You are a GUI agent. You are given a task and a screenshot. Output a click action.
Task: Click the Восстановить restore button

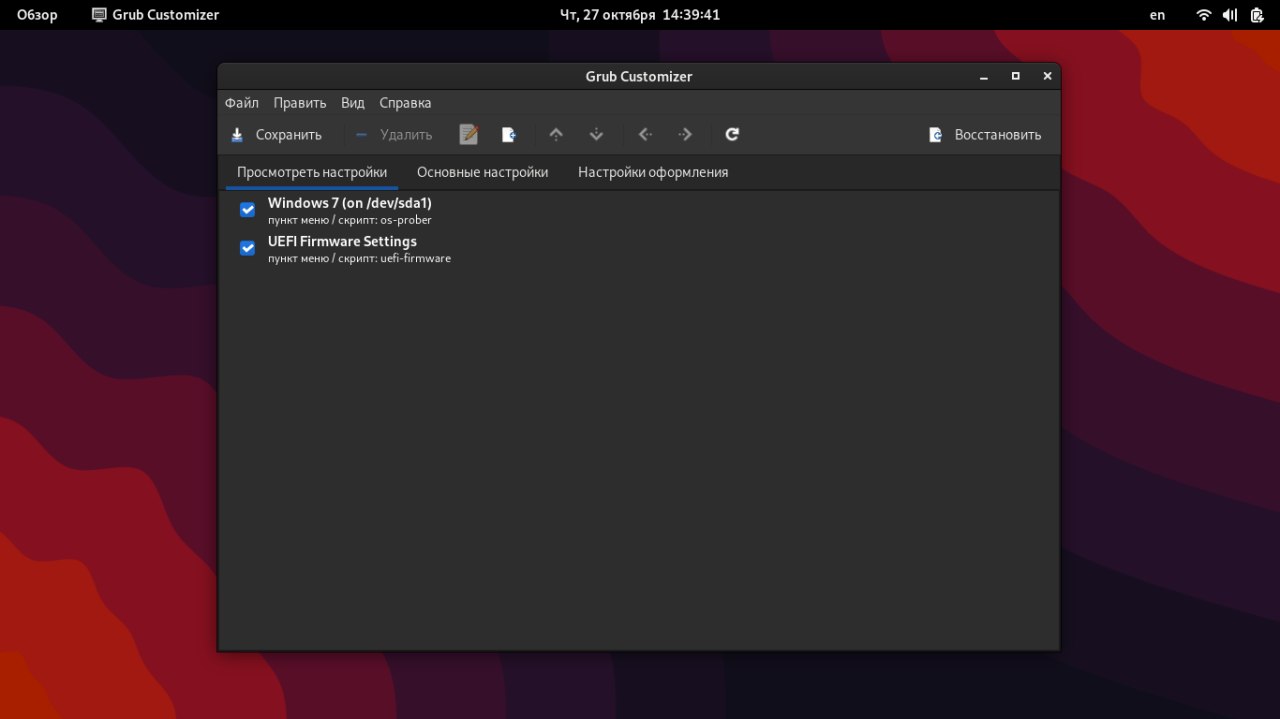pos(986,134)
